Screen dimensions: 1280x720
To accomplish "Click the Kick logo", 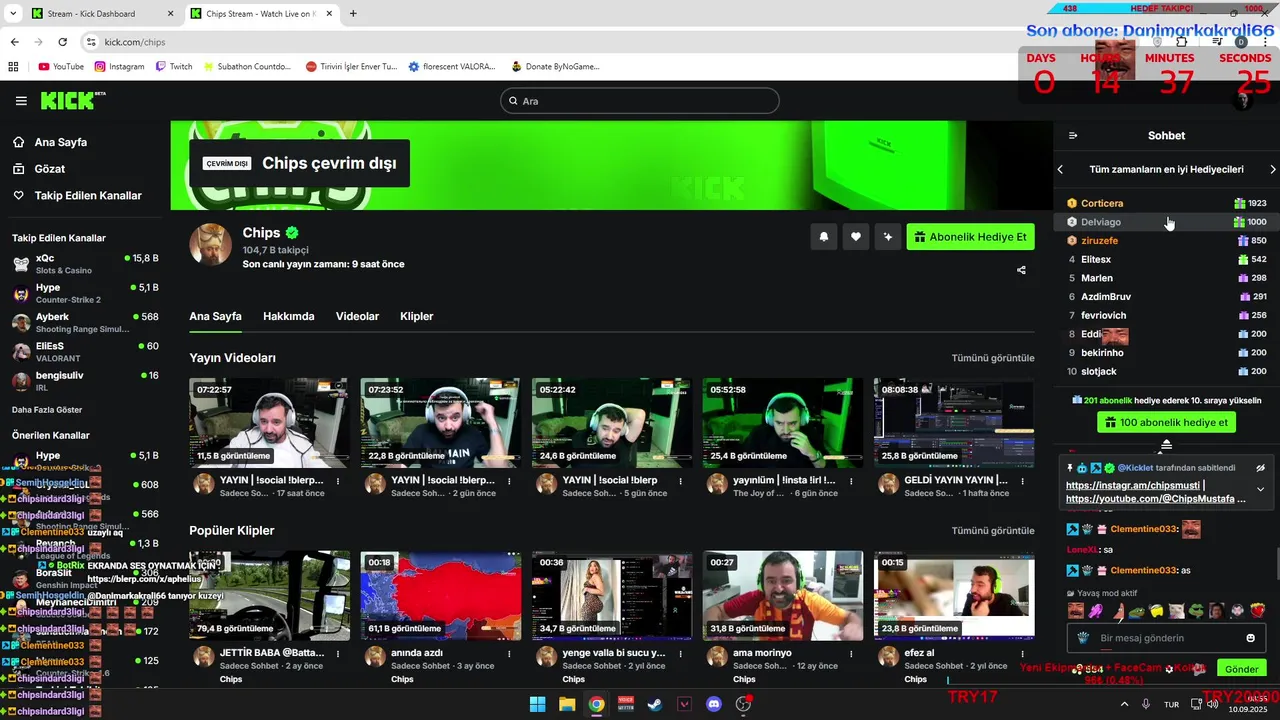I will click(x=72, y=100).
